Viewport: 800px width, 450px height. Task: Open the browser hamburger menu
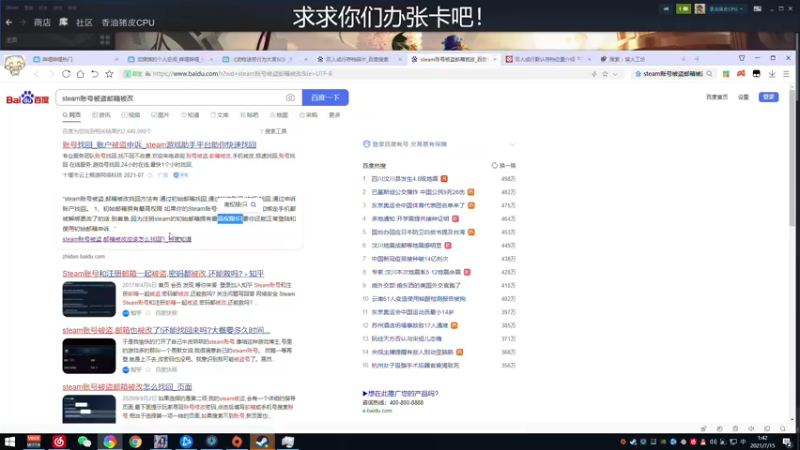pyautogui.click(x=786, y=74)
